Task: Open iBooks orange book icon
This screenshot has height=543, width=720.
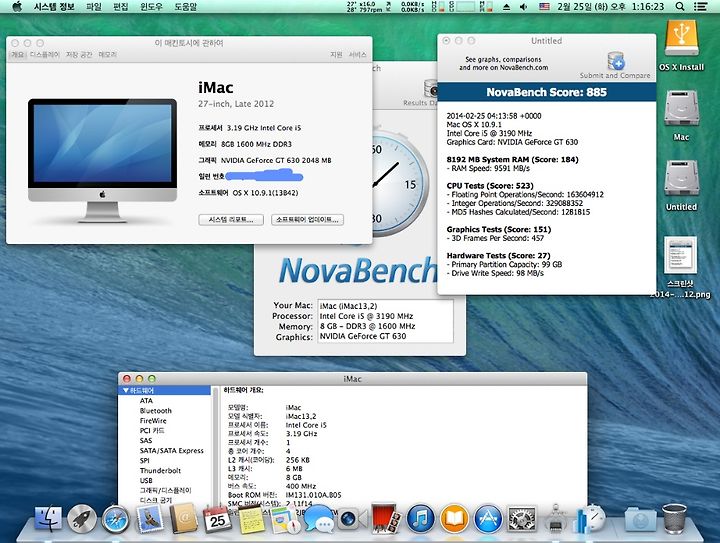Action: click(454, 519)
